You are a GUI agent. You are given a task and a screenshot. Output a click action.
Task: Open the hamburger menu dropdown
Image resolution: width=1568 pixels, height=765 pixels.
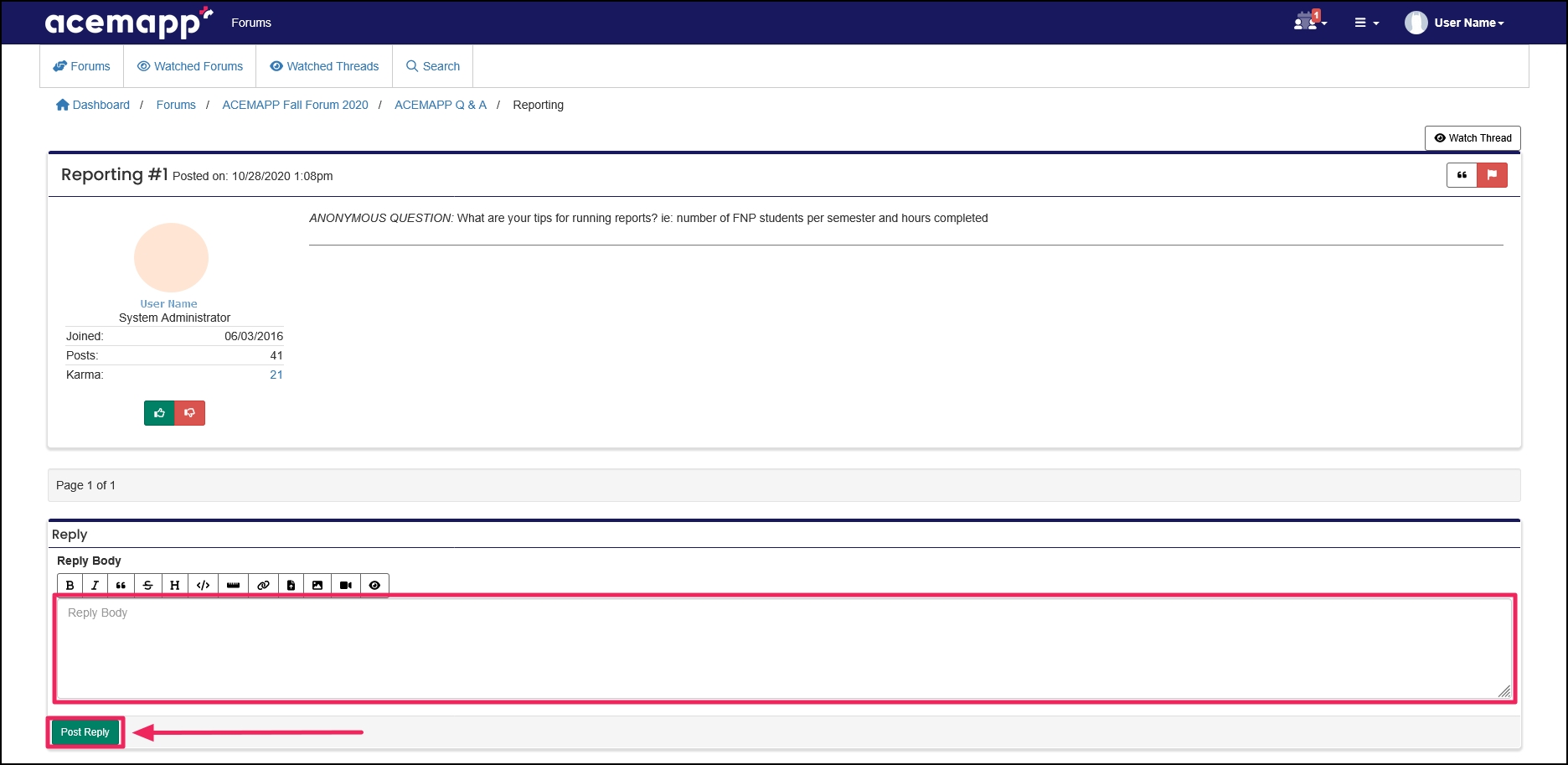pyautogui.click(x=1365, y=23)
